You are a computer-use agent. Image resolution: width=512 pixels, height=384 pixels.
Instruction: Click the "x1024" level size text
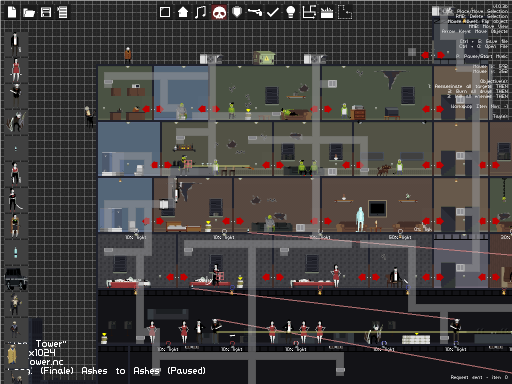pyautogui.click(x=42, y=353)
